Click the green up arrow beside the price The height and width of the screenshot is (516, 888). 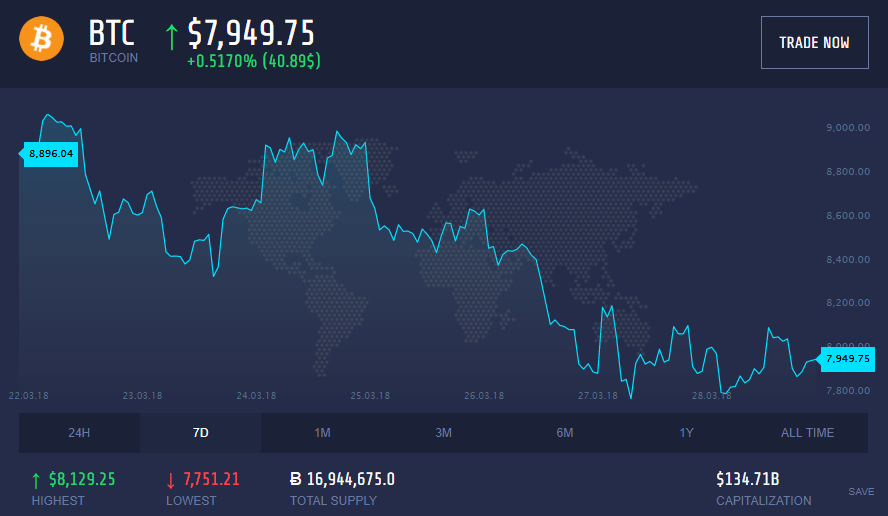pos(171,36)
